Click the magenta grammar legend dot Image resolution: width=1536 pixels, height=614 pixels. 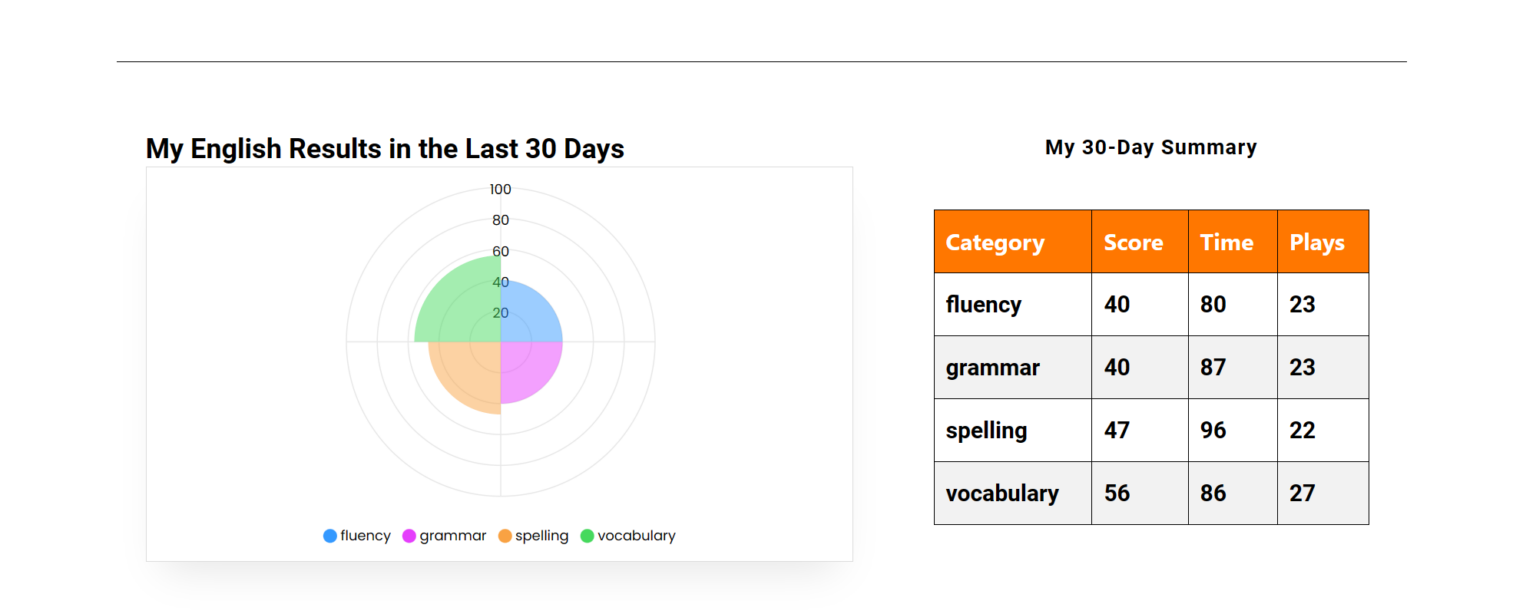click(409, 536)
